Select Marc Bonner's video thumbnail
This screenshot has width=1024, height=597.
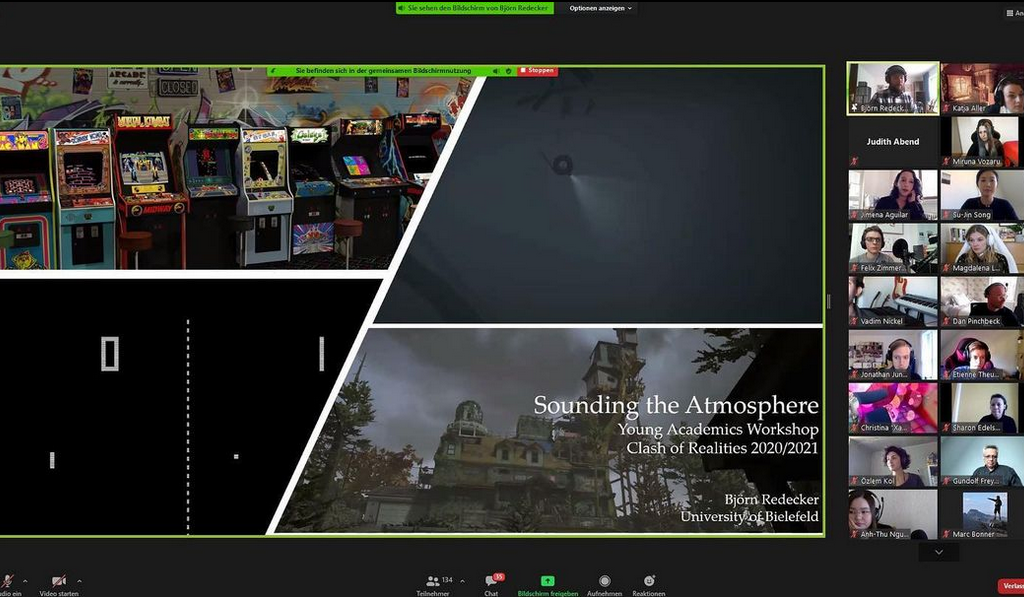click(x=982, y=514)
